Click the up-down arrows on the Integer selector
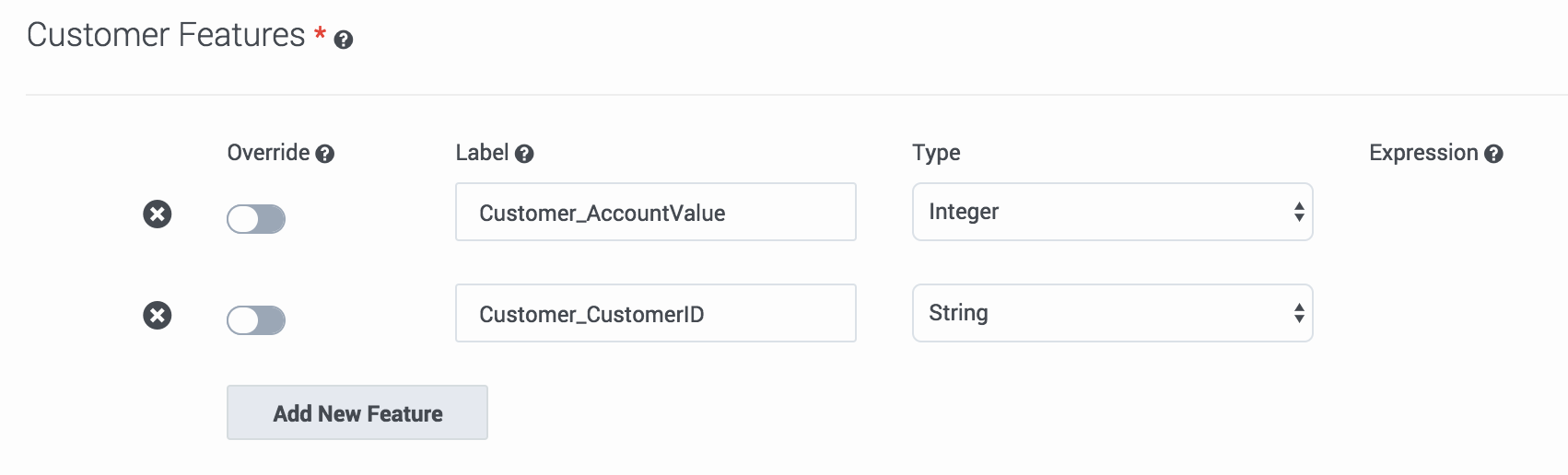 [1298, 212]
